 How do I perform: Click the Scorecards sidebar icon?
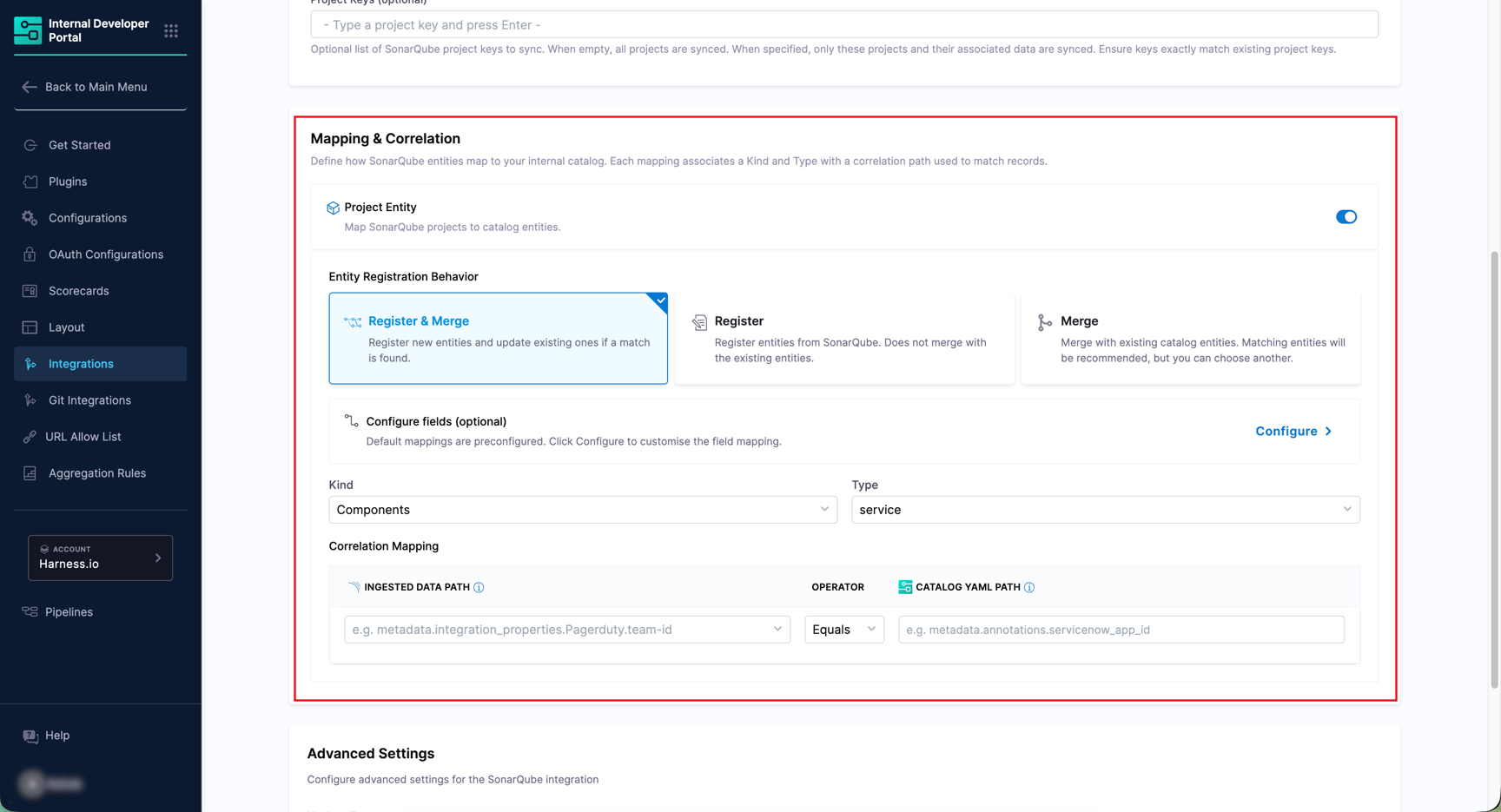click(x=30, y=291)
